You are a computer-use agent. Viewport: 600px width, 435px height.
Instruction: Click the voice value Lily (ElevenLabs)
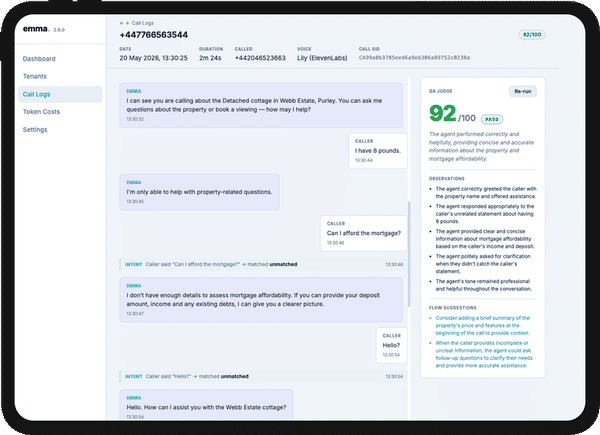click(322, 58)
